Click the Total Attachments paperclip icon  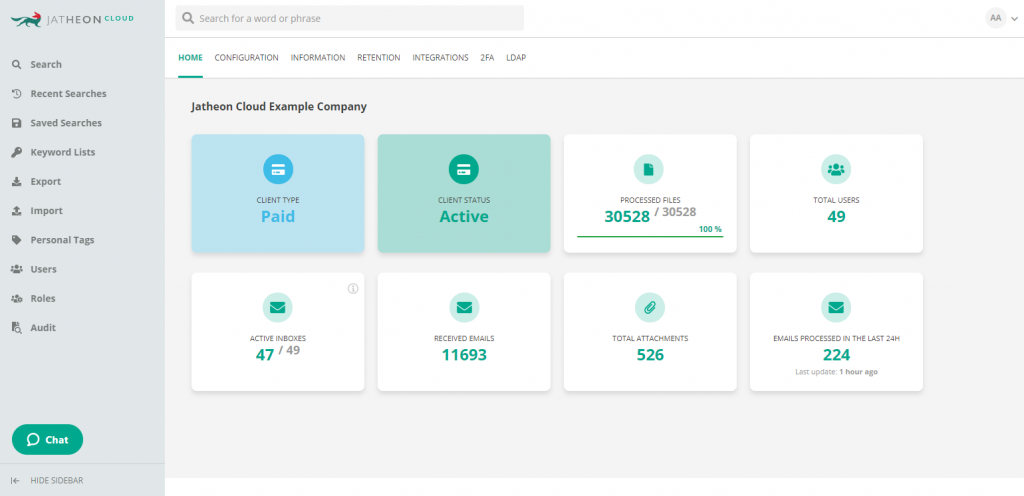pyautogui.click(x=650, y=307)
